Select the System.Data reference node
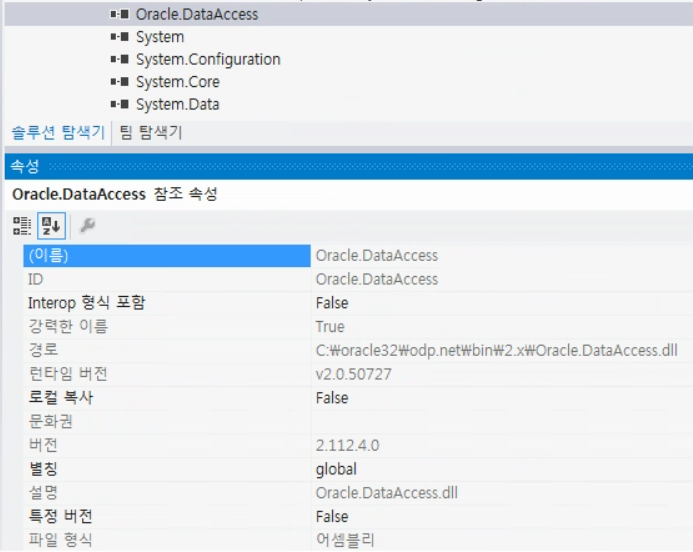The width and height of the screenshot is (693, 552). pos(177,104)
